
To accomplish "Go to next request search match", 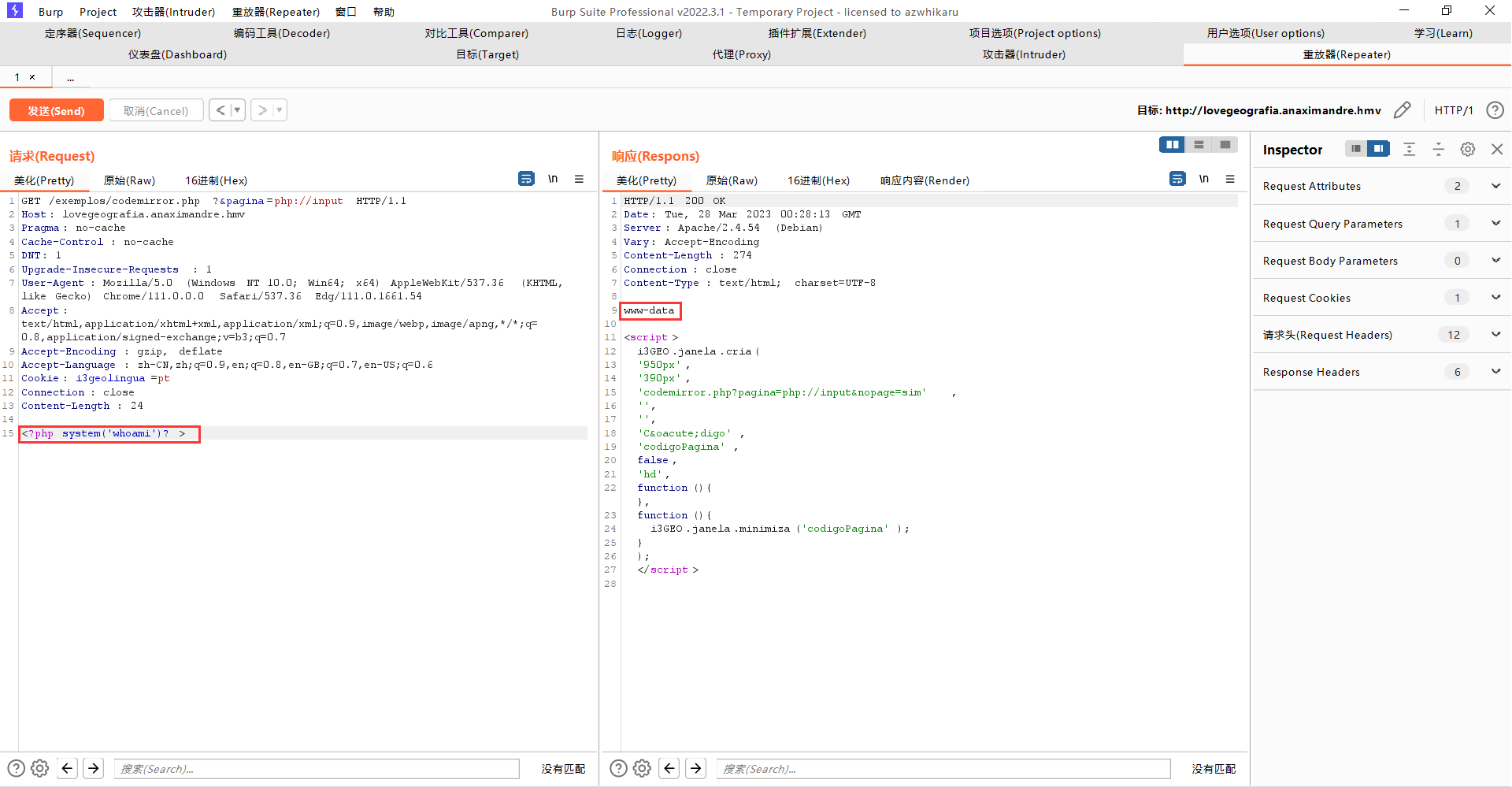I will (x=94, y=768).
